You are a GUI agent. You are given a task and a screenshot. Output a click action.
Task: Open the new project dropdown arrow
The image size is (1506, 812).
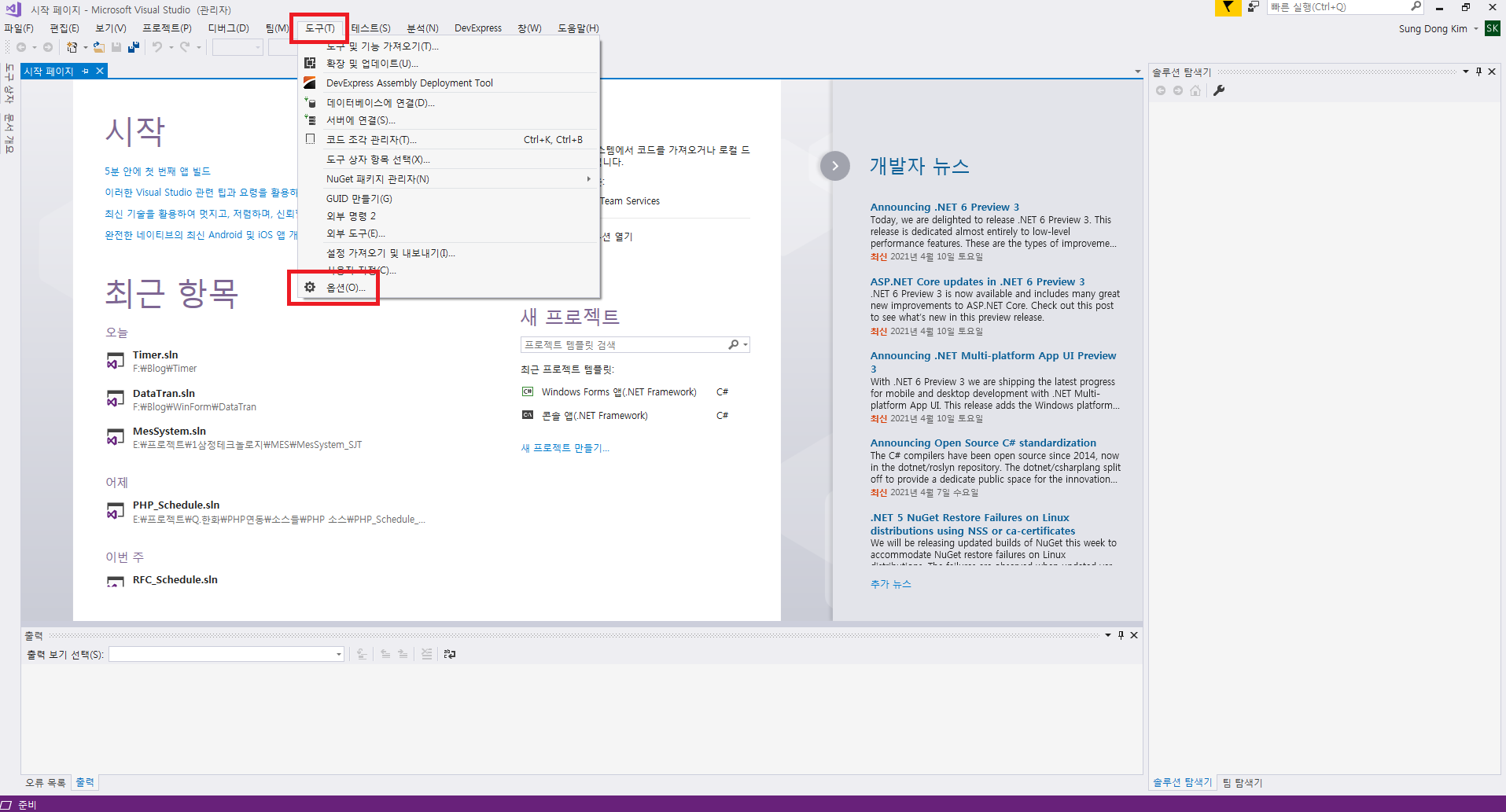pos(85,47)
